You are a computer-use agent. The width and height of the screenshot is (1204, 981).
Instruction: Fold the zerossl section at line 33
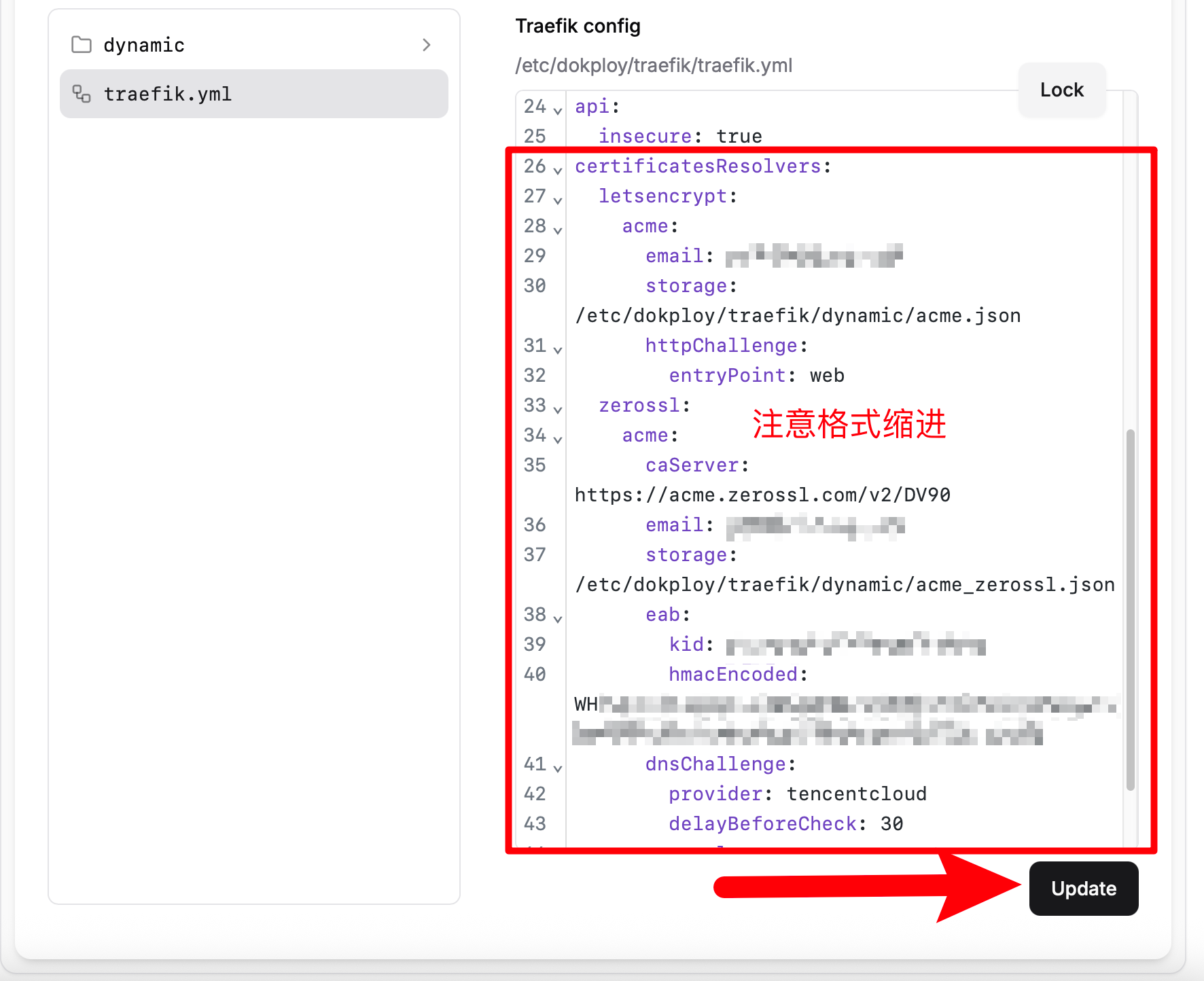click(x=558, y=409)
